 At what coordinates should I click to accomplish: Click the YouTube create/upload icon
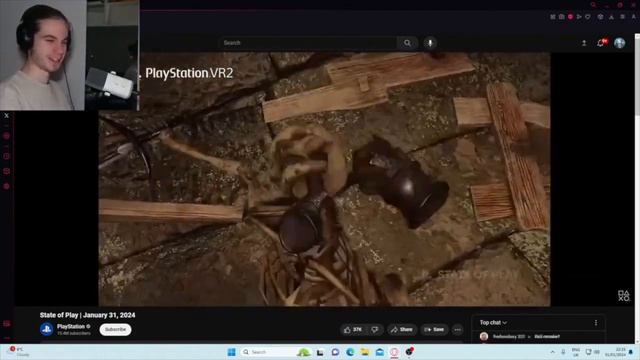pos(584,43)
